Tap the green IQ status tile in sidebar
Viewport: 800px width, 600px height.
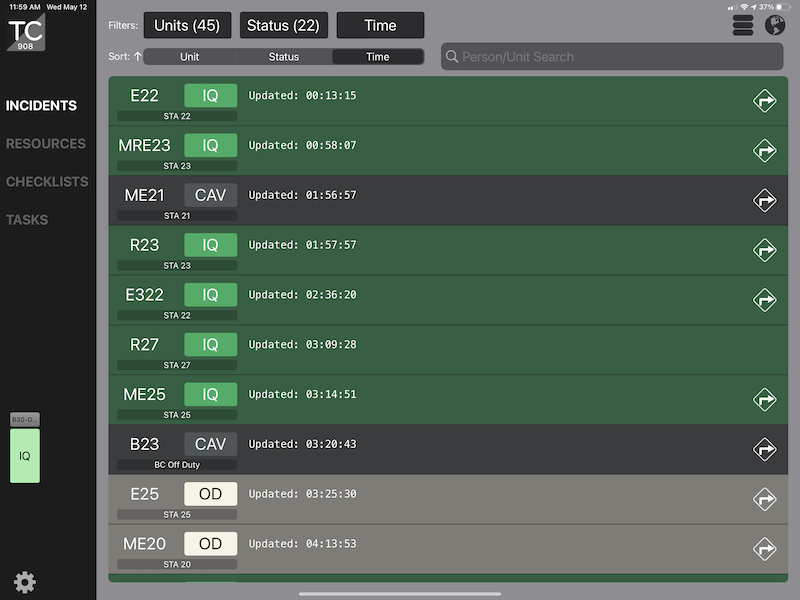click(x=25, y=456)
